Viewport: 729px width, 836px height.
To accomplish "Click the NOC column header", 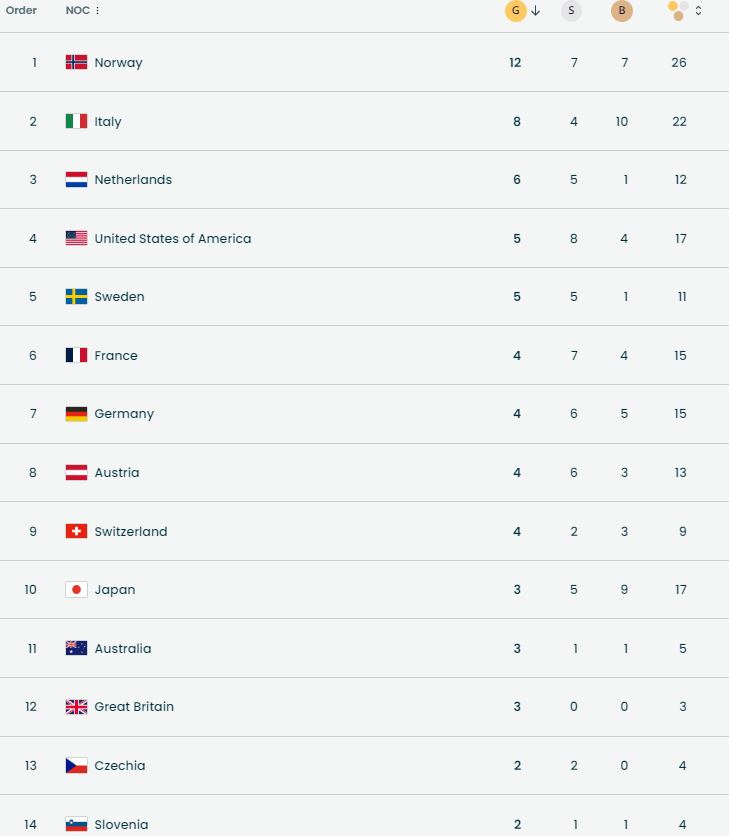I will [77, 11].
